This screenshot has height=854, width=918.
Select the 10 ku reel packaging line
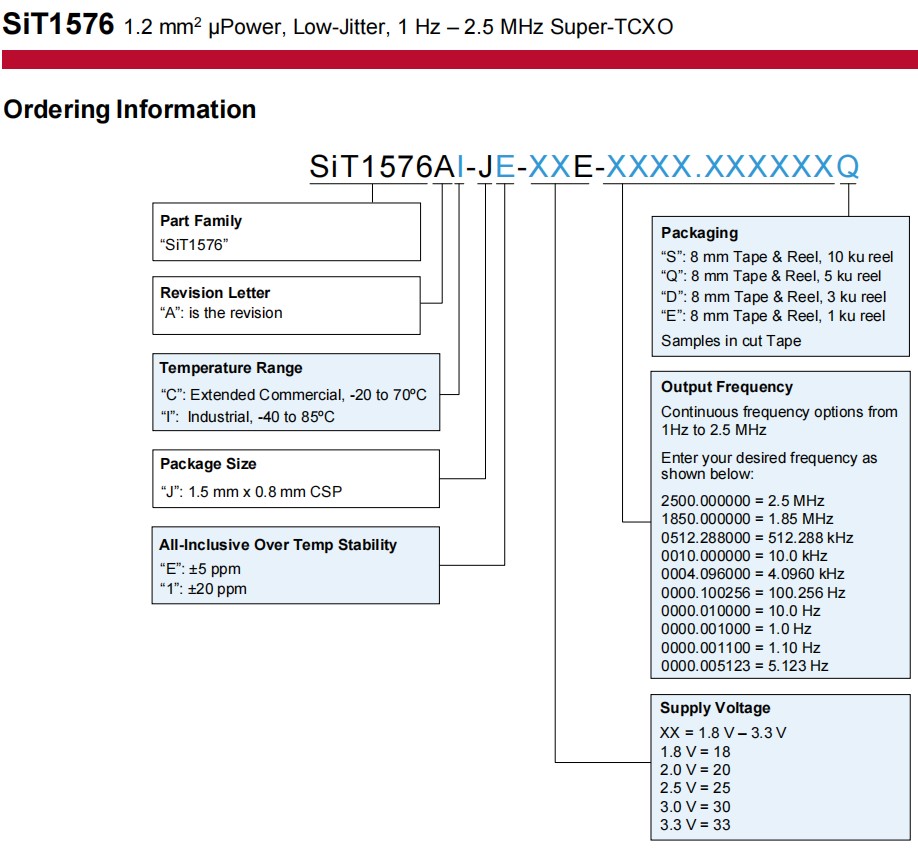click(x=777, y=256)
